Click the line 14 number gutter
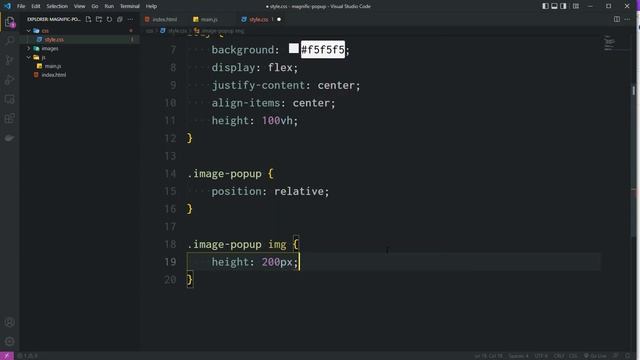The height and width of the screenshot is (360, 640). point(170,174)
